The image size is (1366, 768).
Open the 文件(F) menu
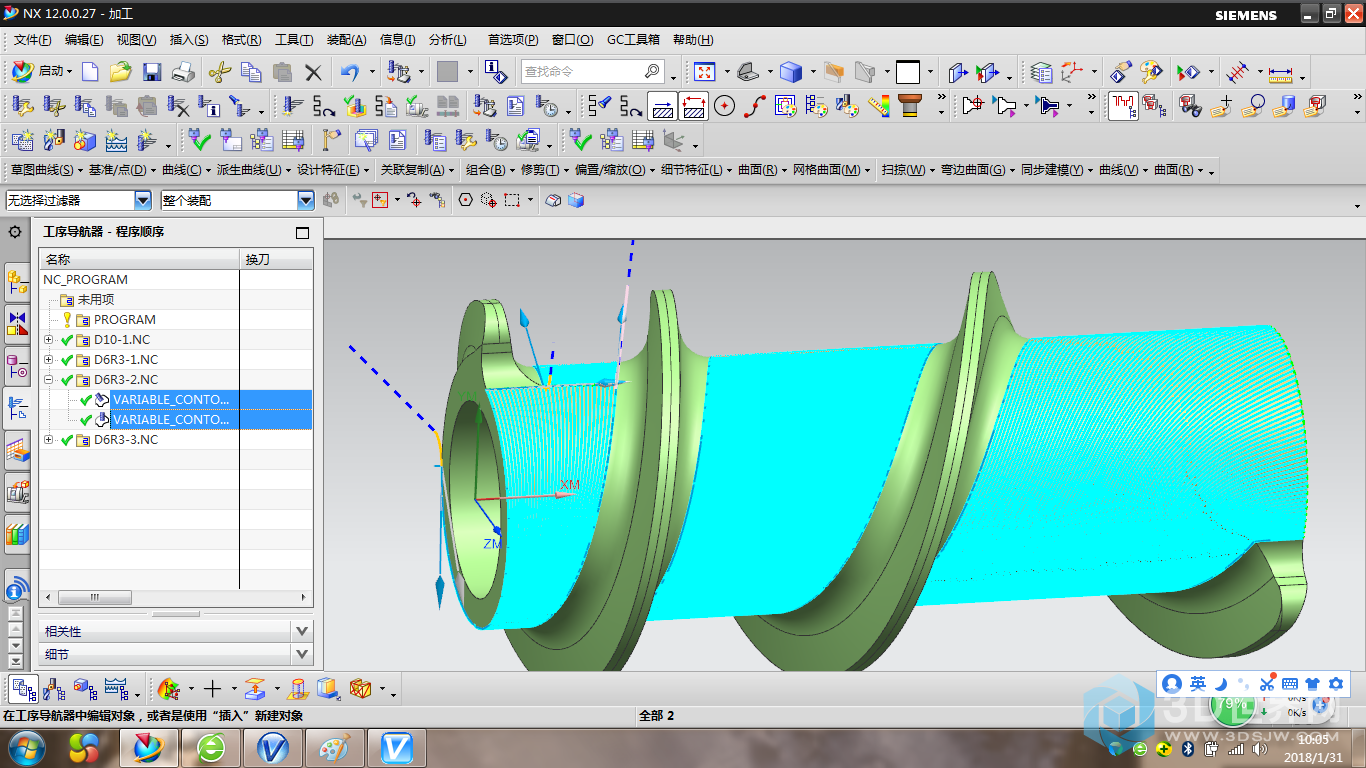[x=33, y=40]
